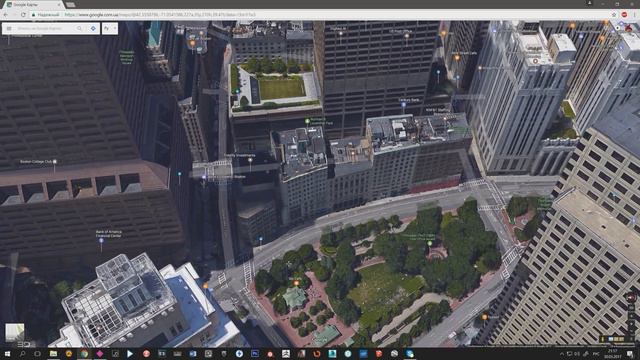
Task: Click the blue play arrow taskbar icon
Action: (x=130, y=353)
